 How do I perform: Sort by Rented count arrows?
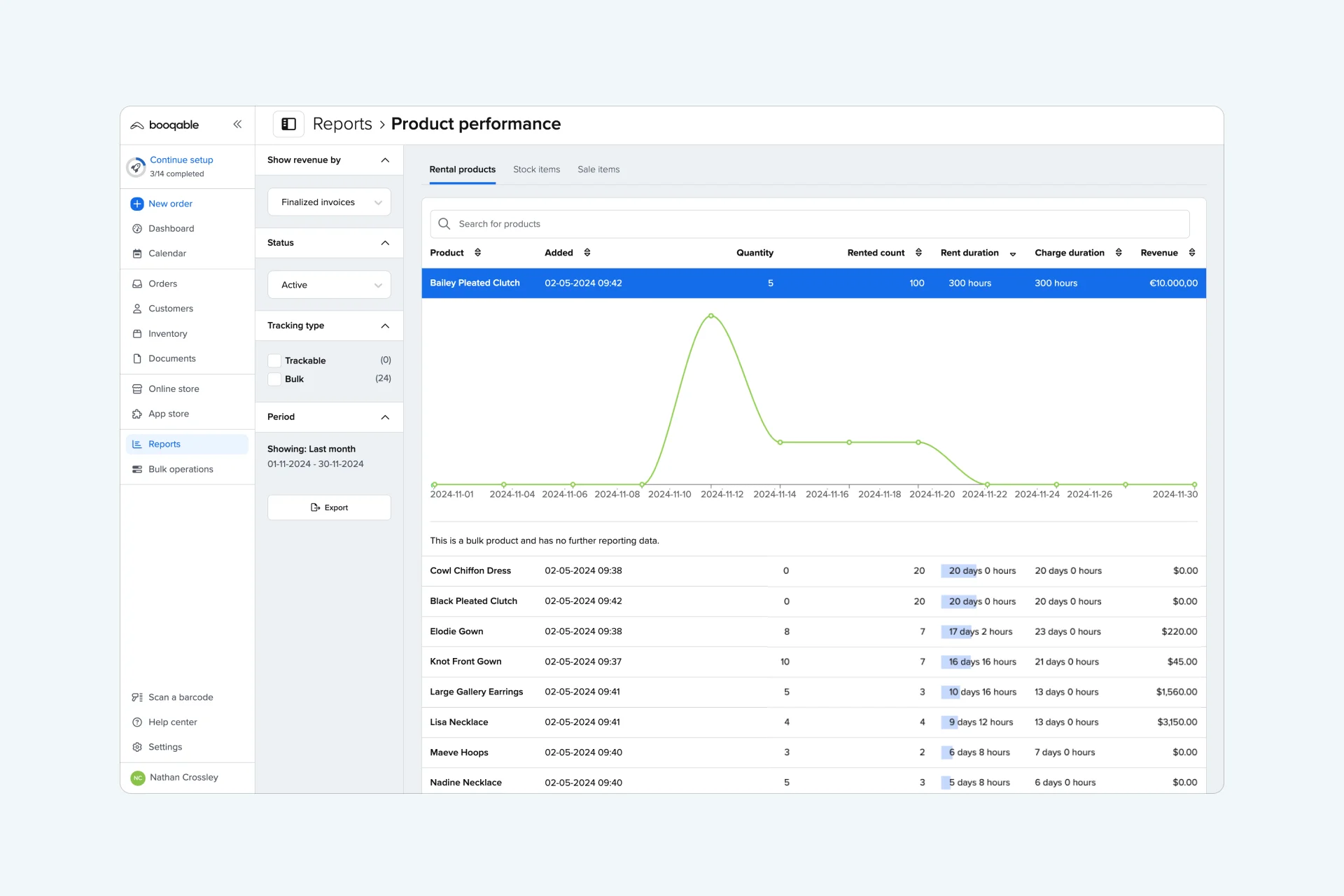(x=918, y=253)
